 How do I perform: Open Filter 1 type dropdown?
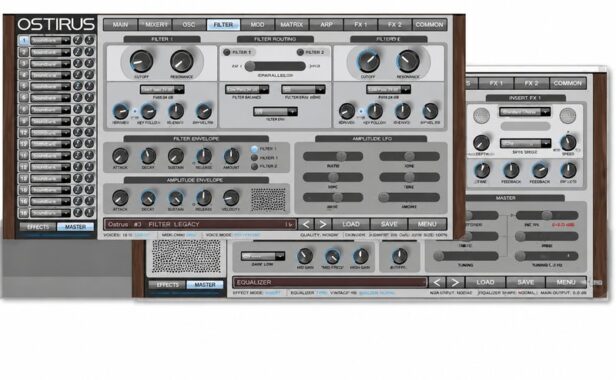tap(162, 90)
